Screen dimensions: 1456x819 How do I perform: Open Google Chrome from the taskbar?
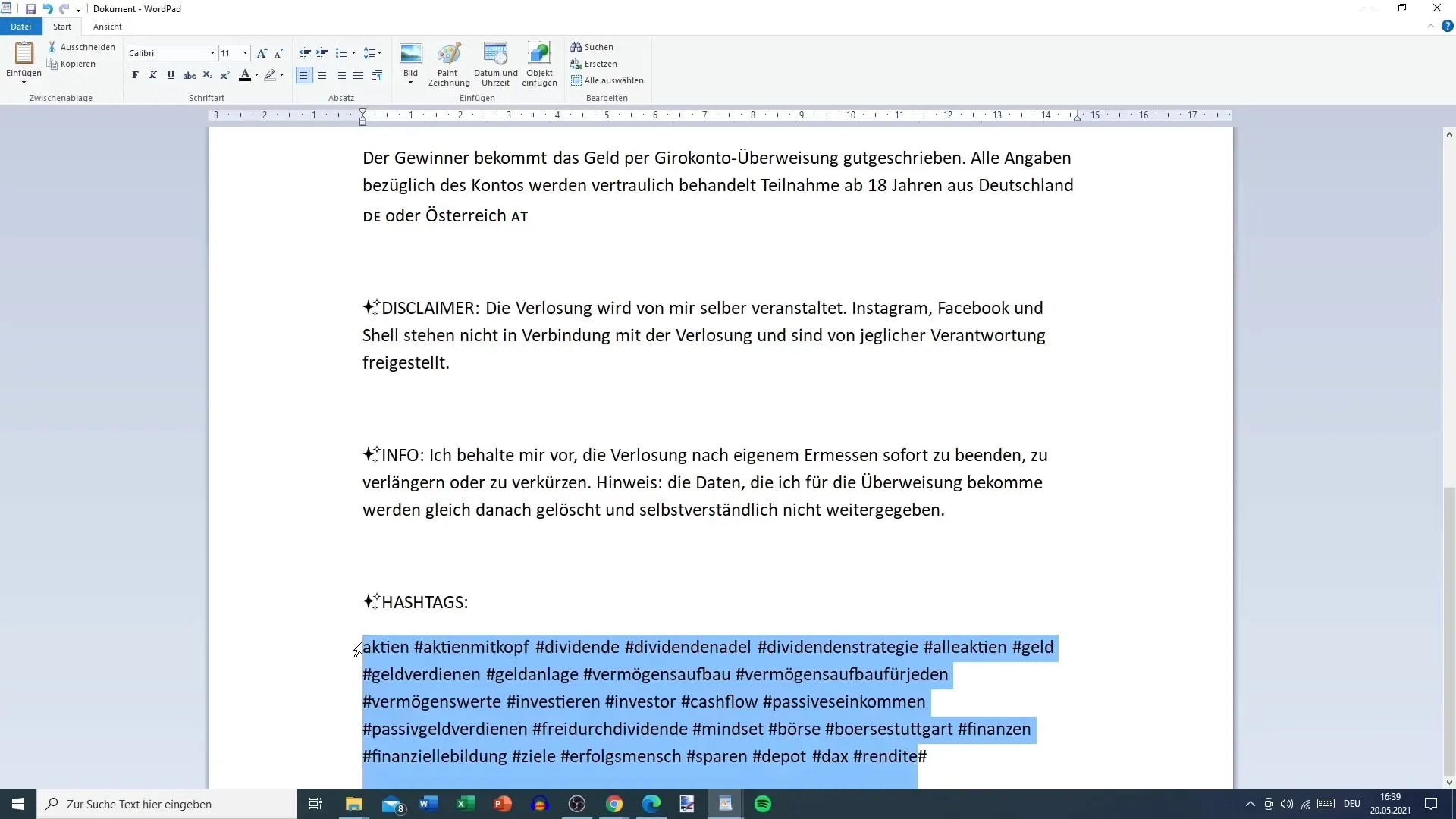coord(614,804)
